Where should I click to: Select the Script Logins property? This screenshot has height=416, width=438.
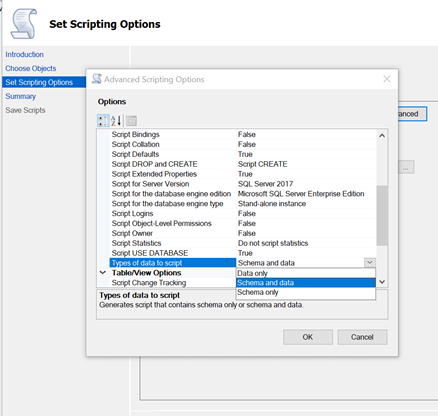point(243,213)
